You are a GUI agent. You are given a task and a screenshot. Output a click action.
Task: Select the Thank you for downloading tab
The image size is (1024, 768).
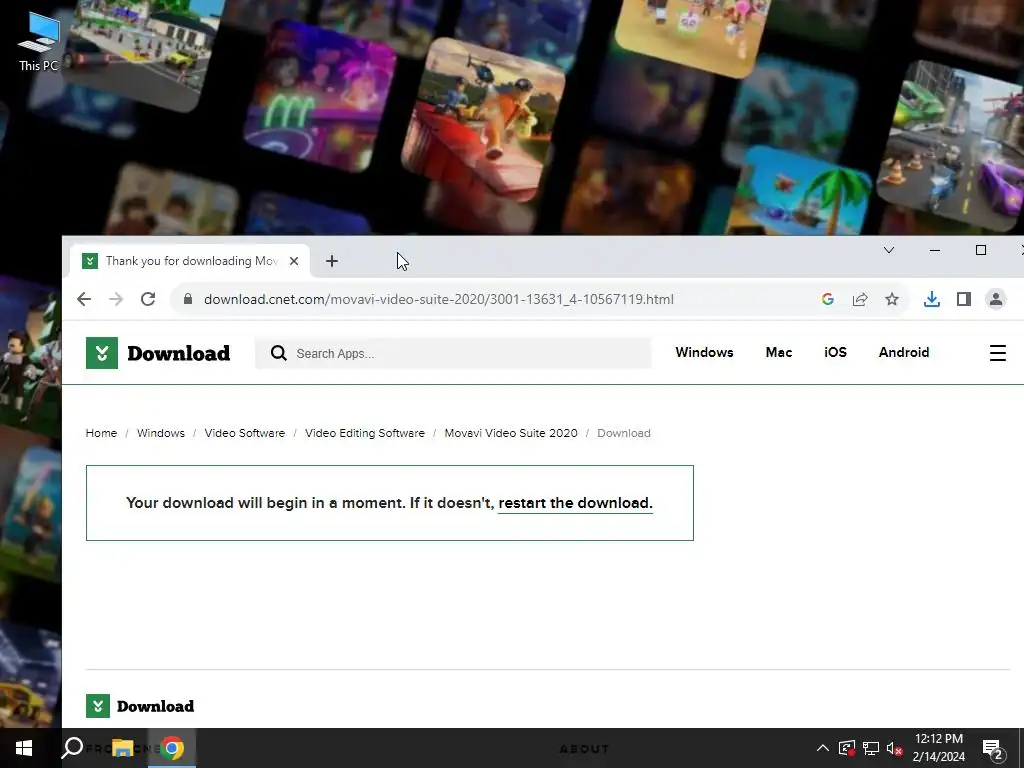point(190,261)
